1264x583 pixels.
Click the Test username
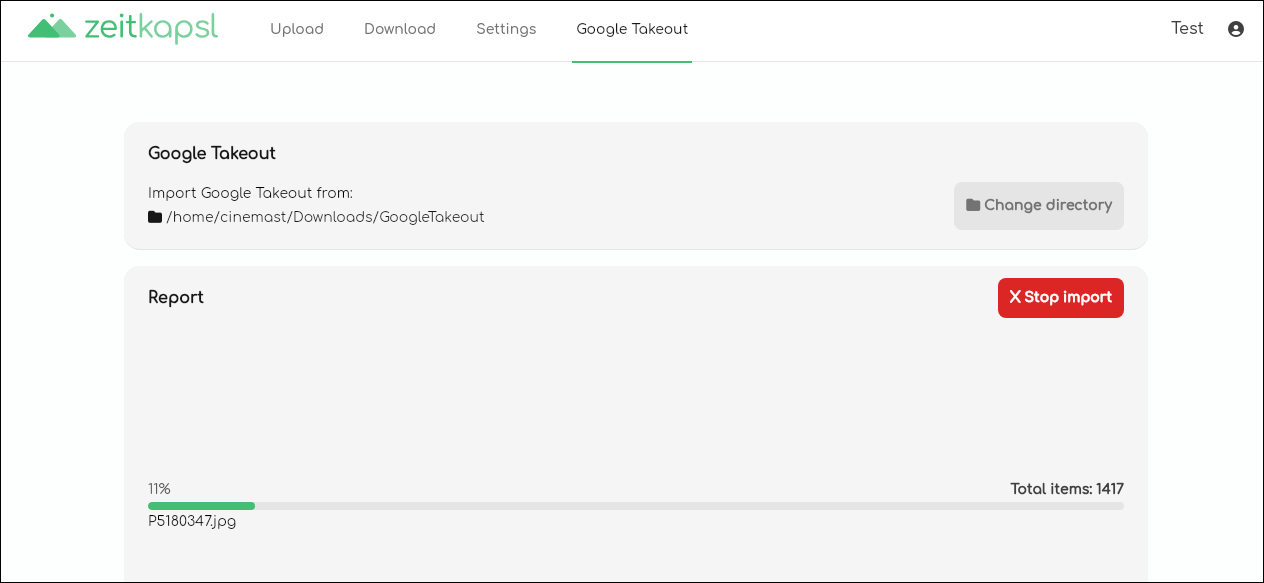pos(1187,28)
